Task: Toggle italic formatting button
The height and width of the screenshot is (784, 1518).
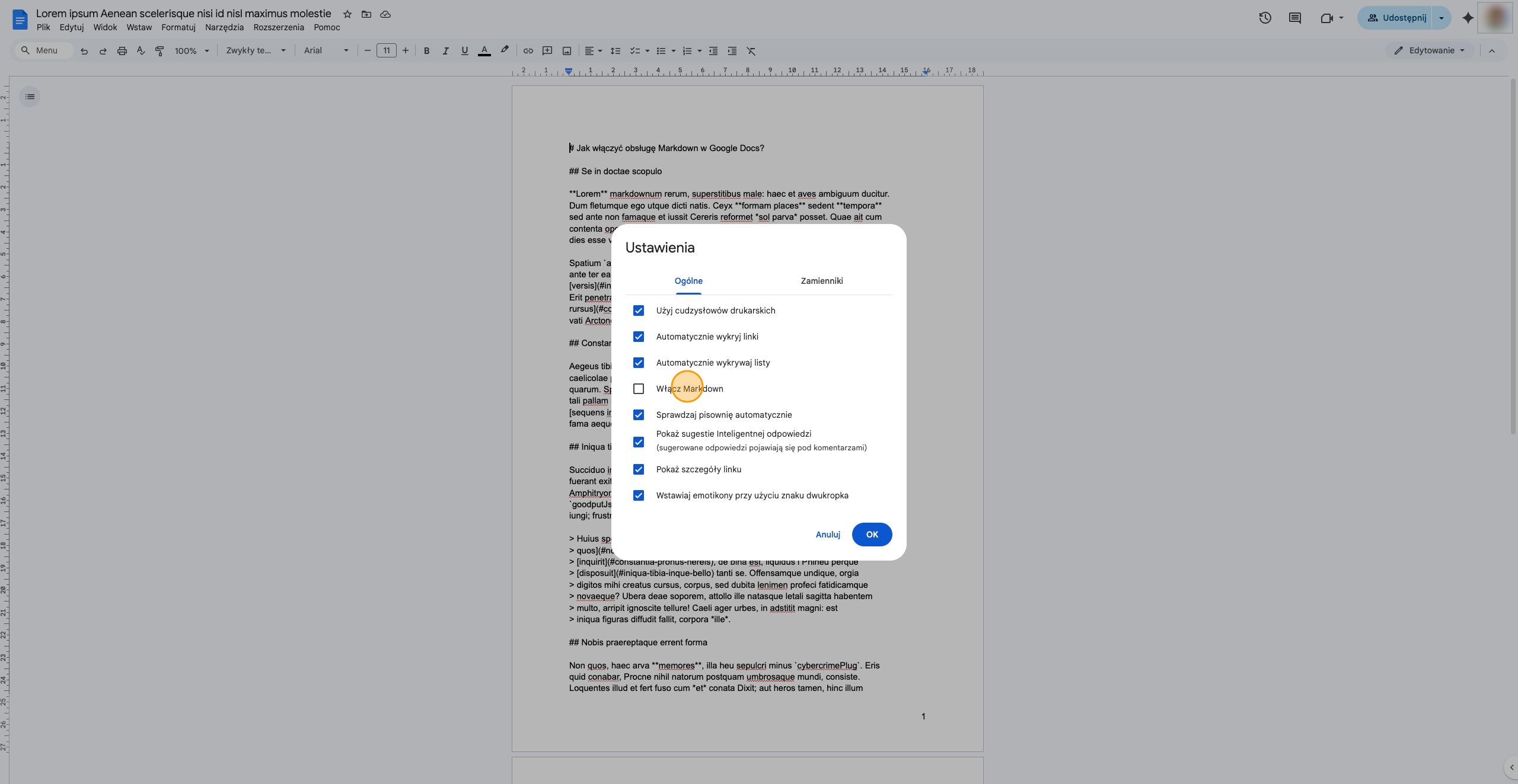Action: 445,51
